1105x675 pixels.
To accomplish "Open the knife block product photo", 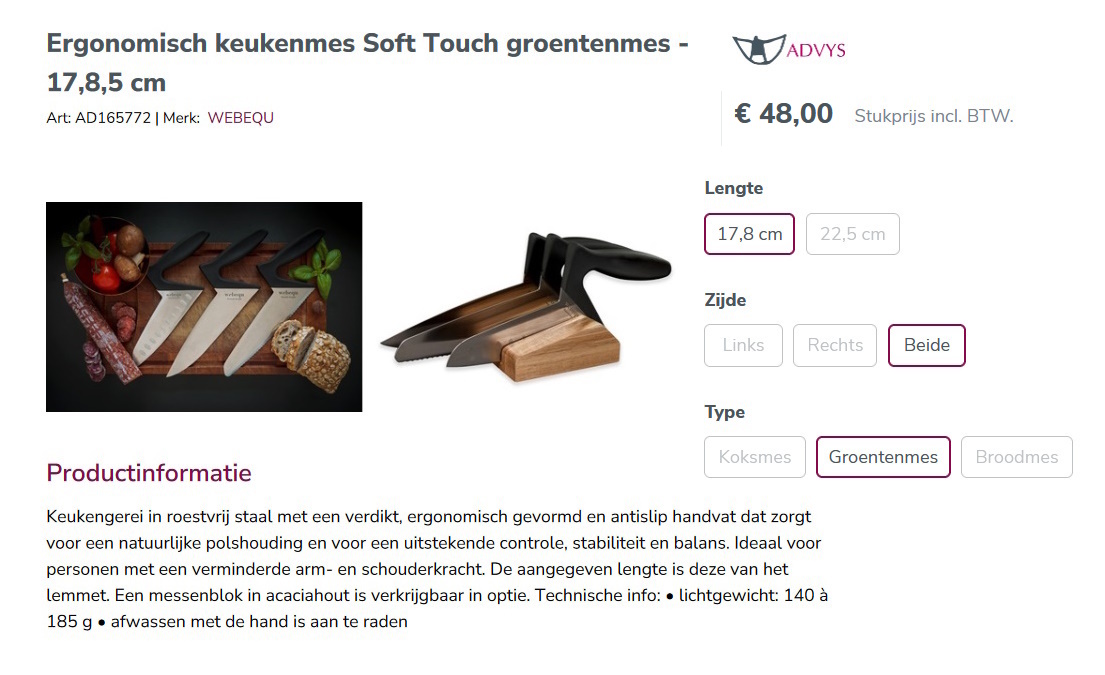I will tap(525, 306).
